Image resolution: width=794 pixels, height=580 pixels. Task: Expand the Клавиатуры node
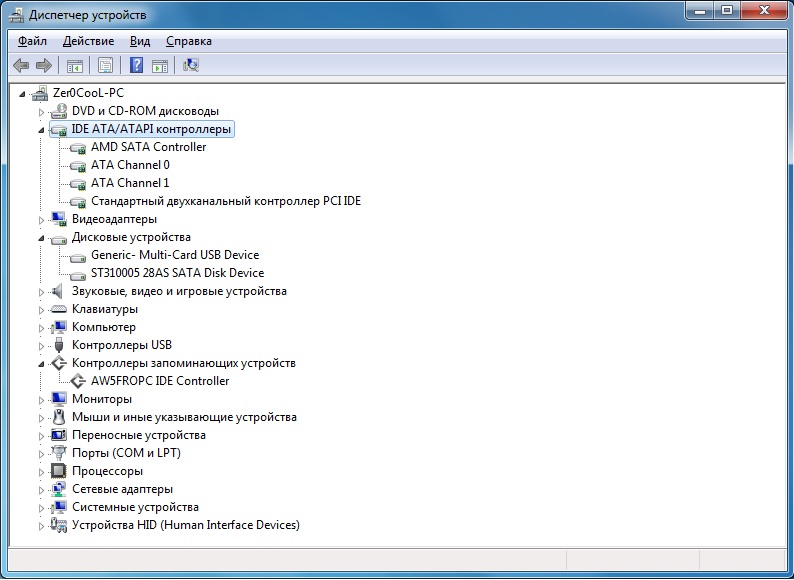click(42, 310)
